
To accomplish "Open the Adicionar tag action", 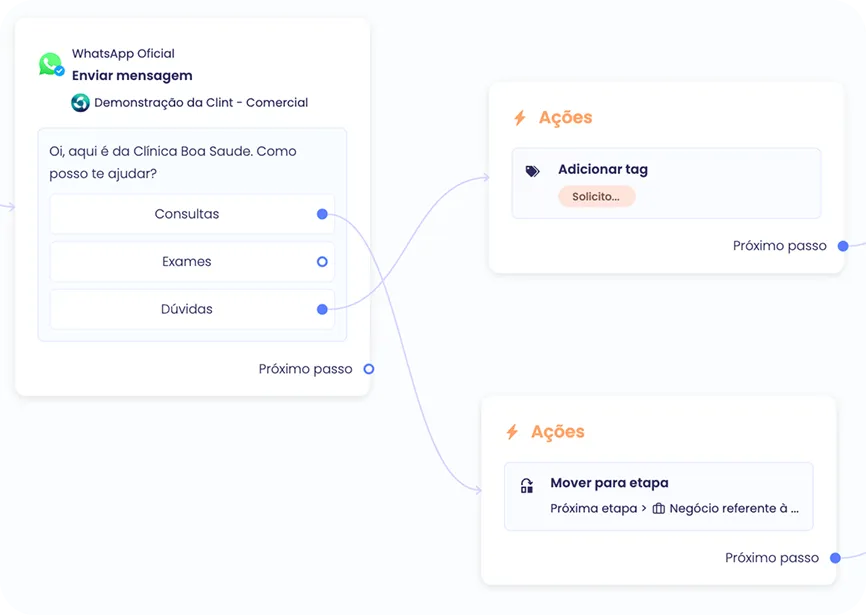I will point(667,183).
